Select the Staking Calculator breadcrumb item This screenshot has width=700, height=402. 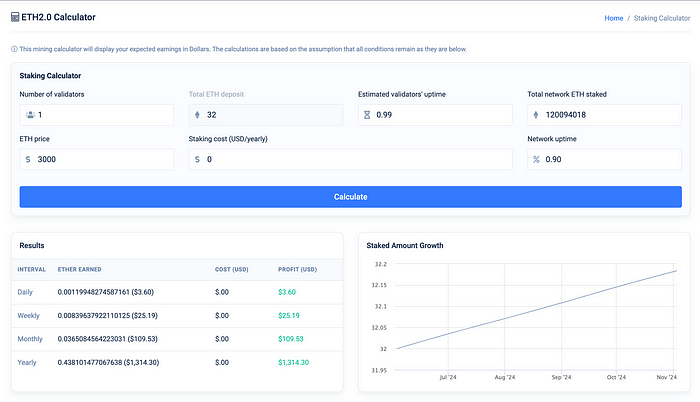[x=661, y=18]
